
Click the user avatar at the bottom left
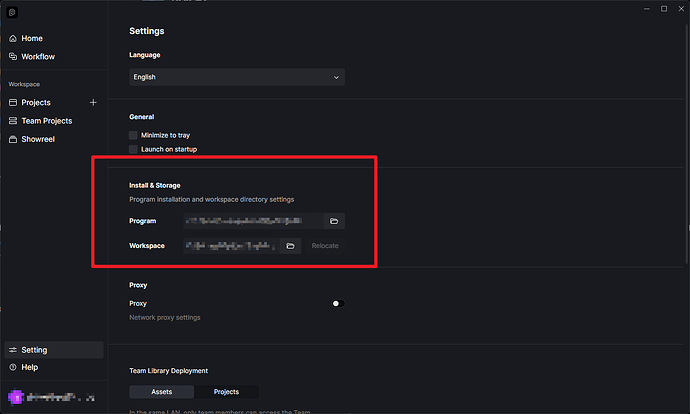(14, 396)
